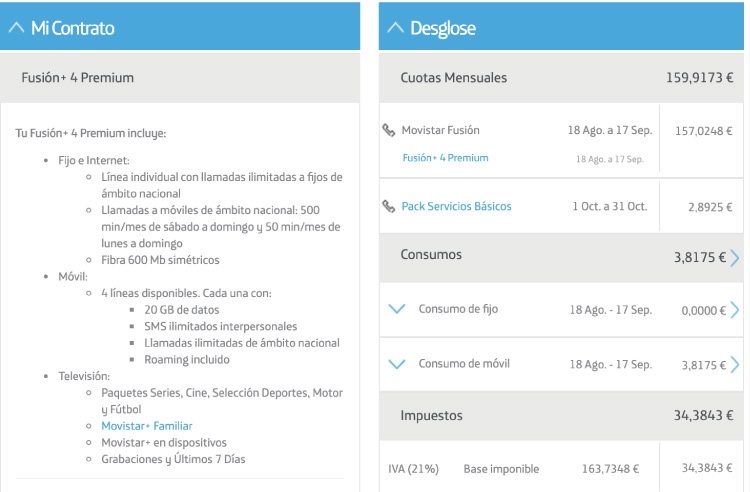750x492 pixels.
Task: Click the IVA amount 34,3843 € in bottom row
Action: (x=707, y=468)
